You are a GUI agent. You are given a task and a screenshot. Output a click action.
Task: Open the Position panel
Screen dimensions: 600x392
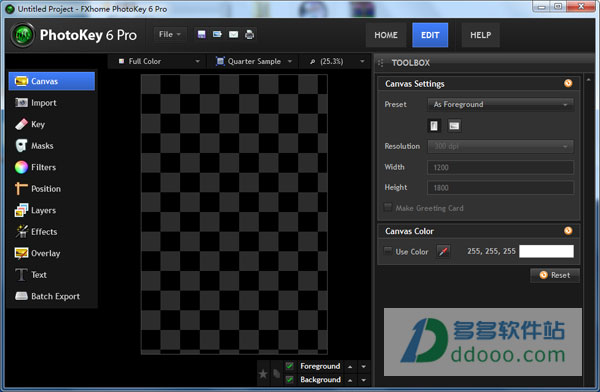tap(52, 188)
